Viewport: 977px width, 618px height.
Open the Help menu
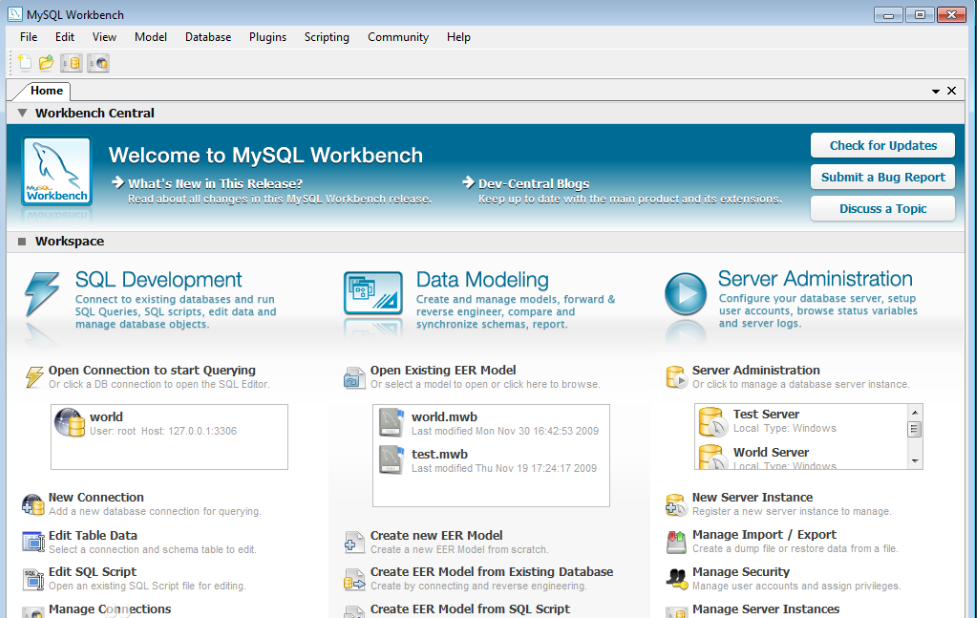point(459,37)
